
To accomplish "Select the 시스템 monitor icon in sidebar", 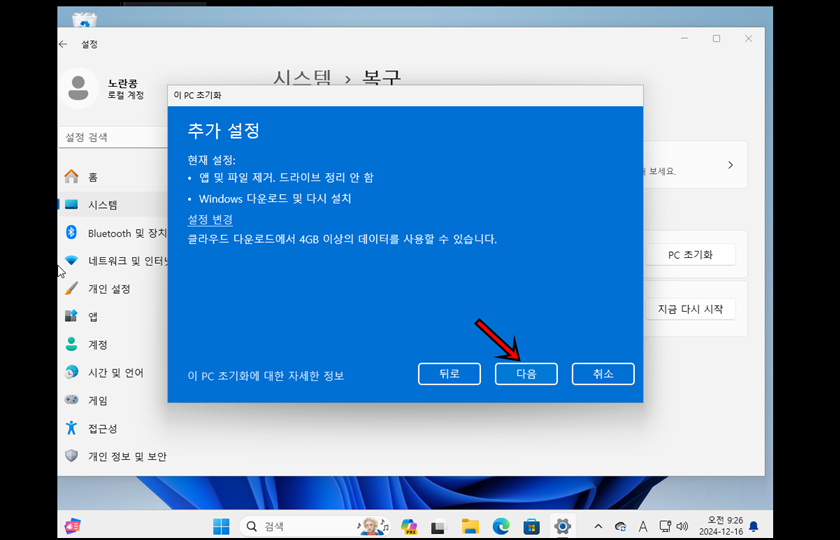I will [71, 205].
